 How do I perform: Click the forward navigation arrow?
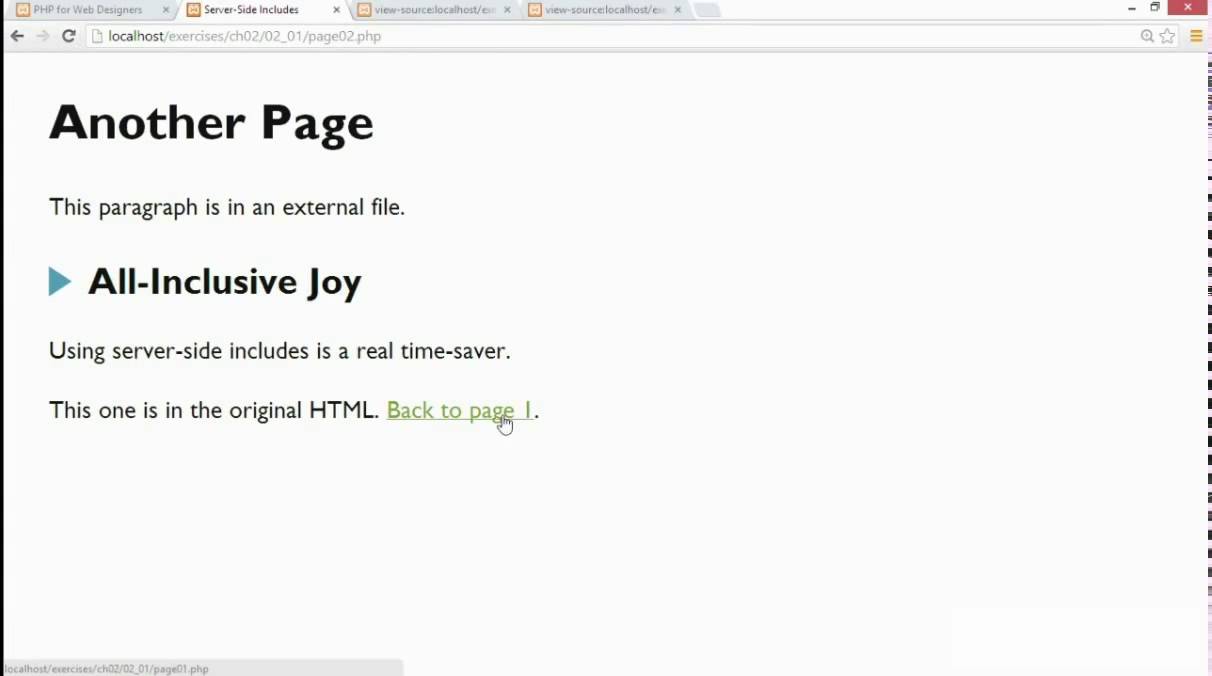tap(42, 36)
